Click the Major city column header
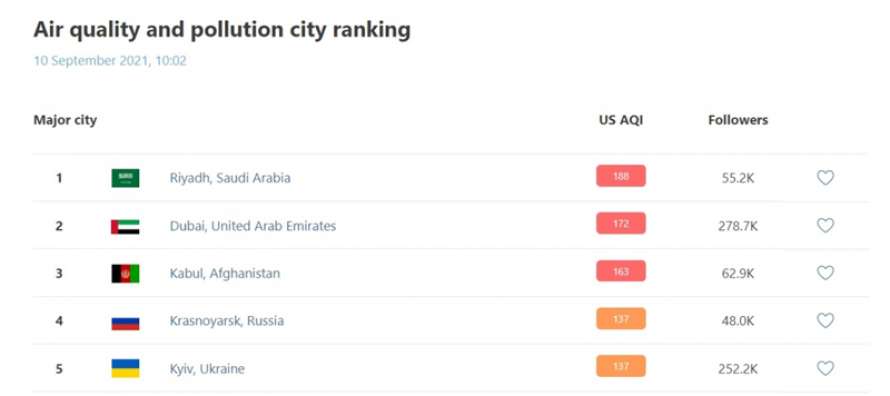 click(x=65, y=120)
